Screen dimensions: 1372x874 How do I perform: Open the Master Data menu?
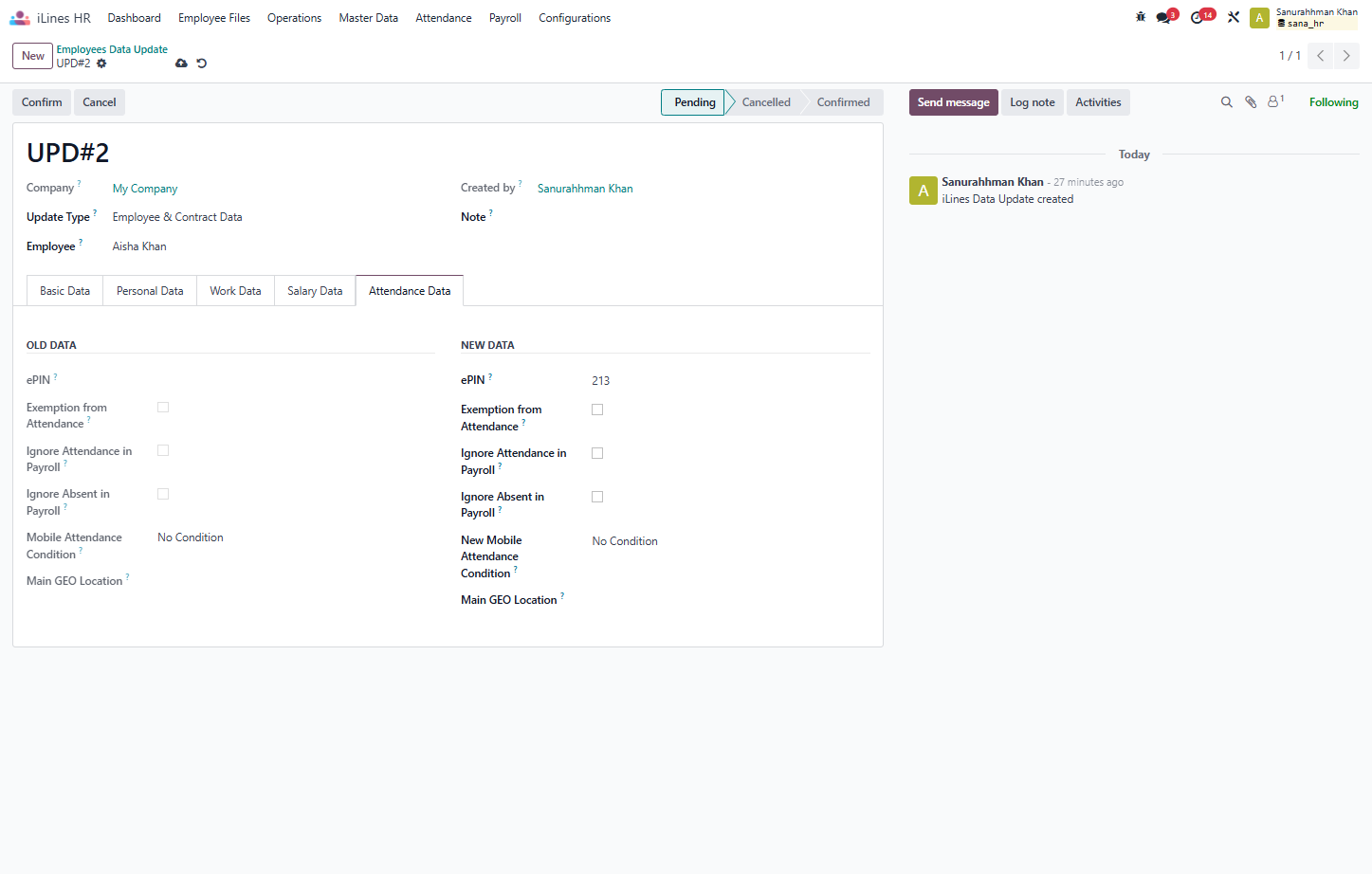point(369,18)
